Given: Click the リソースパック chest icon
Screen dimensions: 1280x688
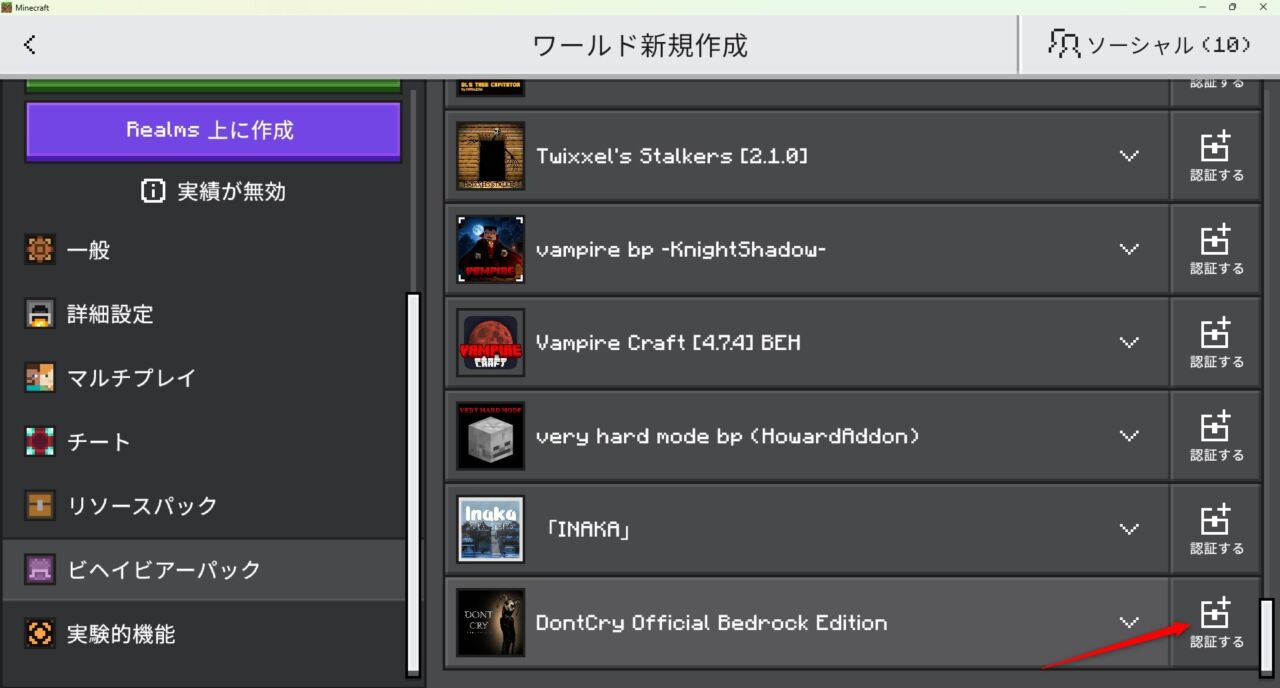Looking at the screenshot, I should 40,506.
